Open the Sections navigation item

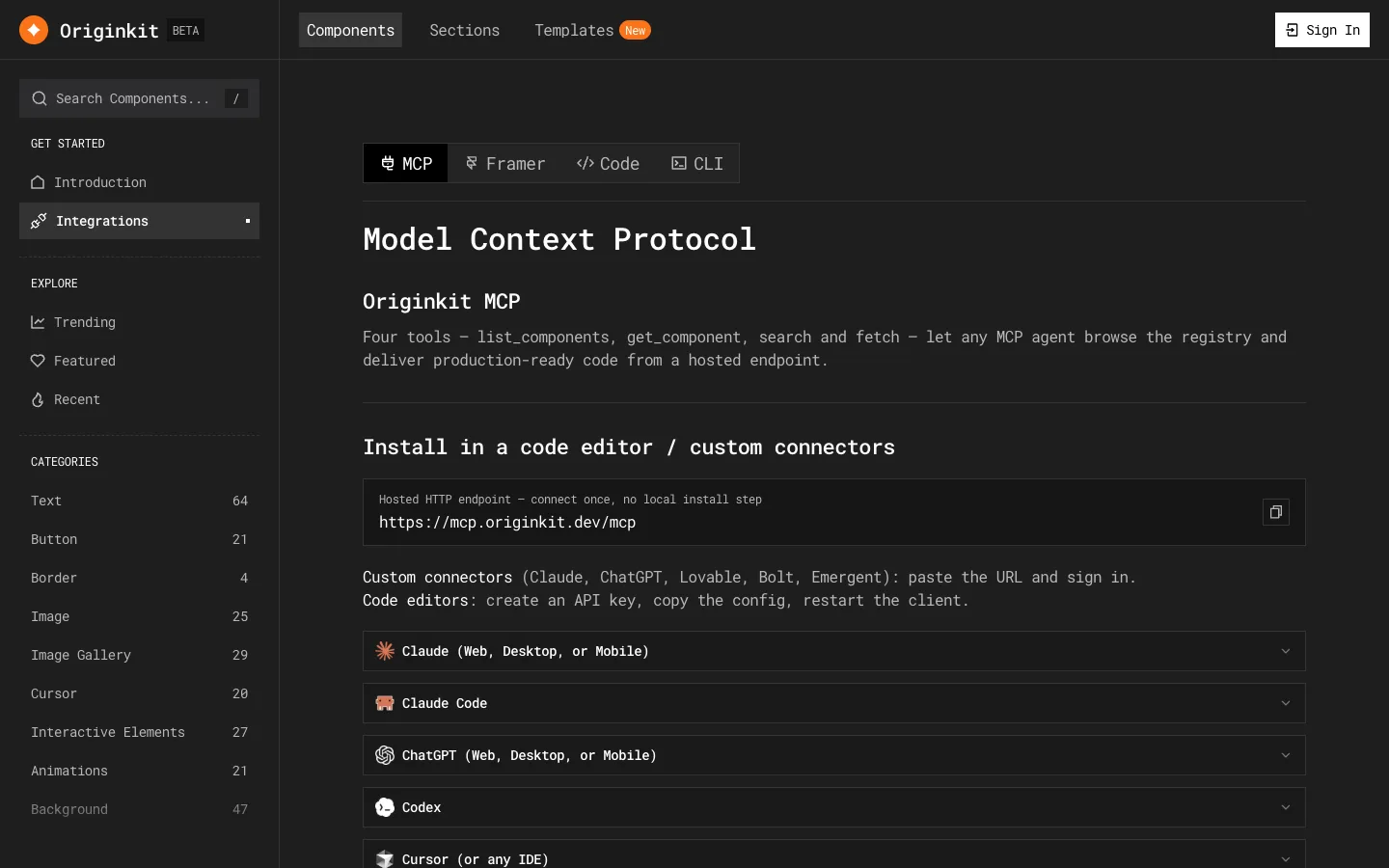coord(464,30)
